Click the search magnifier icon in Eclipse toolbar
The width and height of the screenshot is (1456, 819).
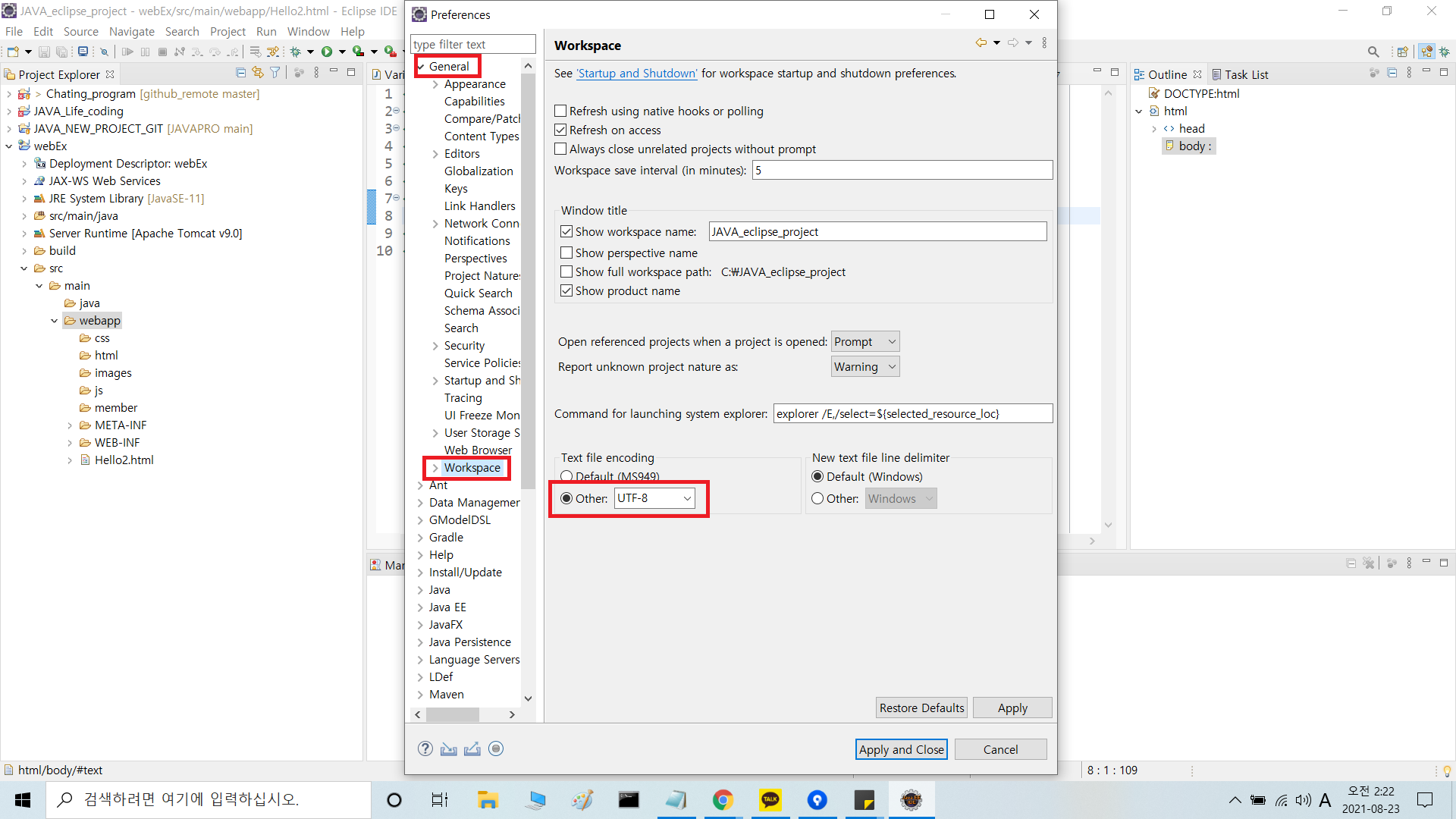tap(1373, 52)
